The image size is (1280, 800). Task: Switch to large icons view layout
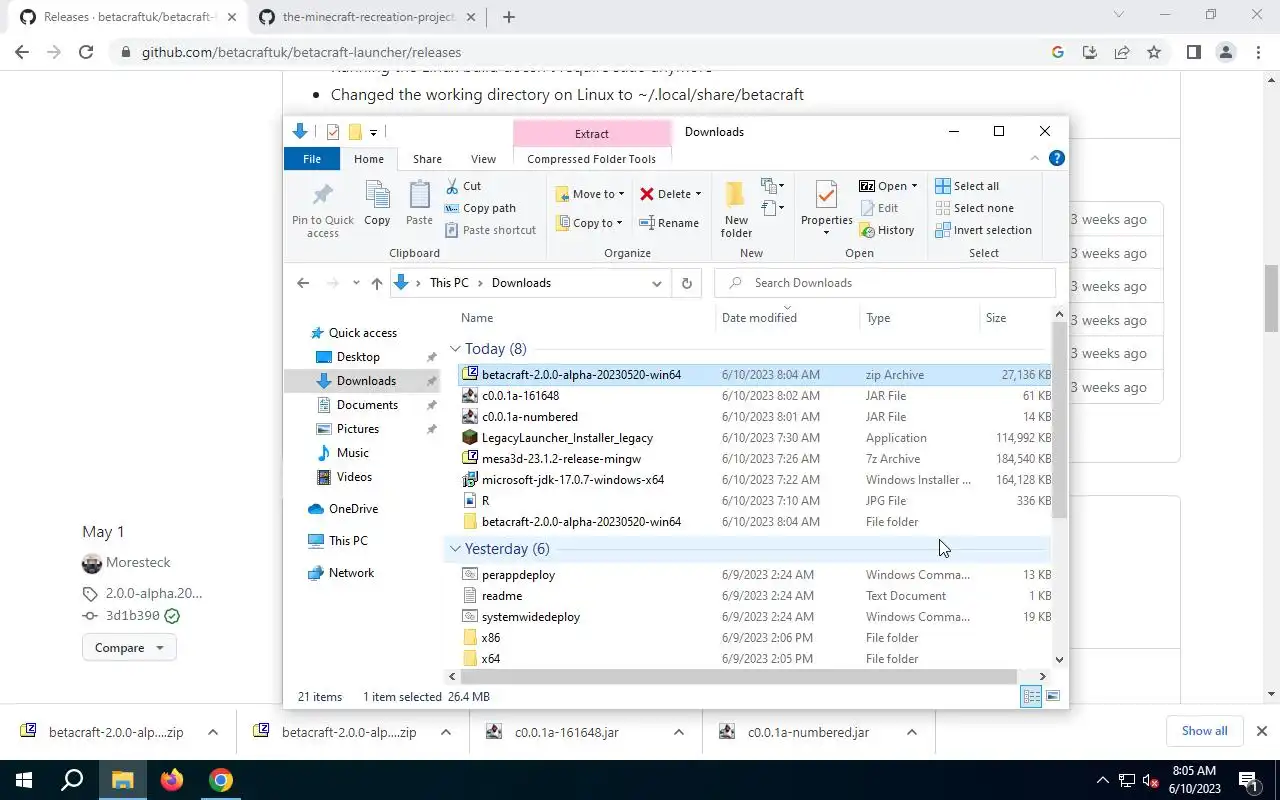coord(1052,697)
